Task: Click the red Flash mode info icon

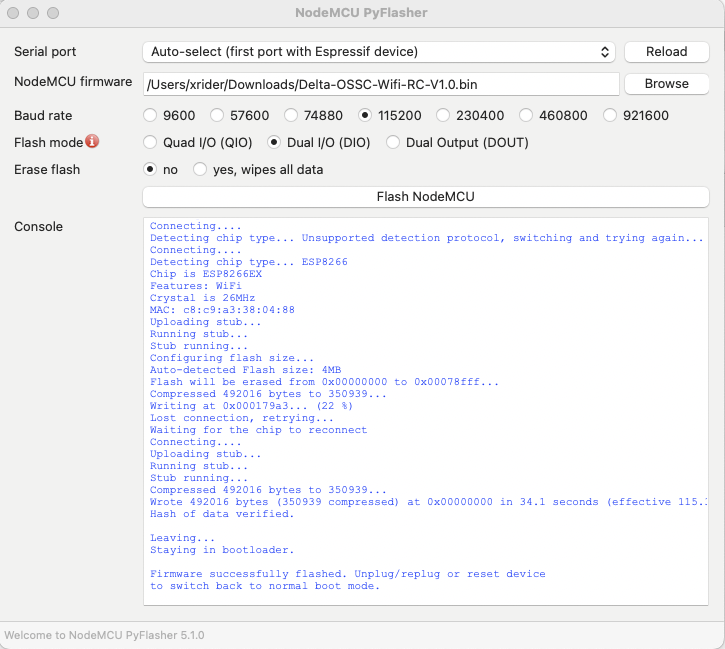Action: coord(92,141)
